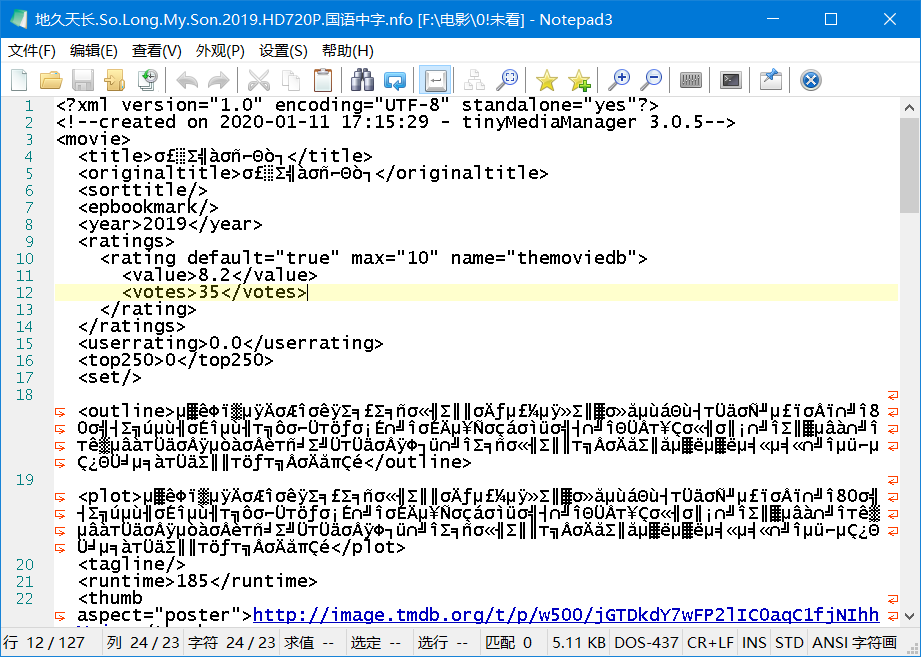Screen dimensions: 921x657
Task: Open a file with the folder icon
Action: [x=51, y=80]
